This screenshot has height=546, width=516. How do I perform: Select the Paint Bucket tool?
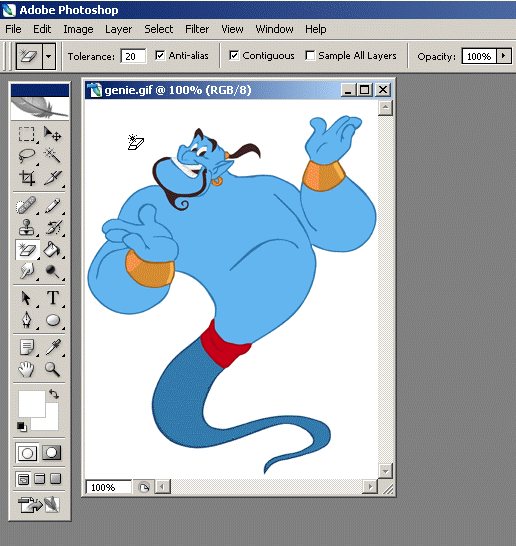click(53, 250)
